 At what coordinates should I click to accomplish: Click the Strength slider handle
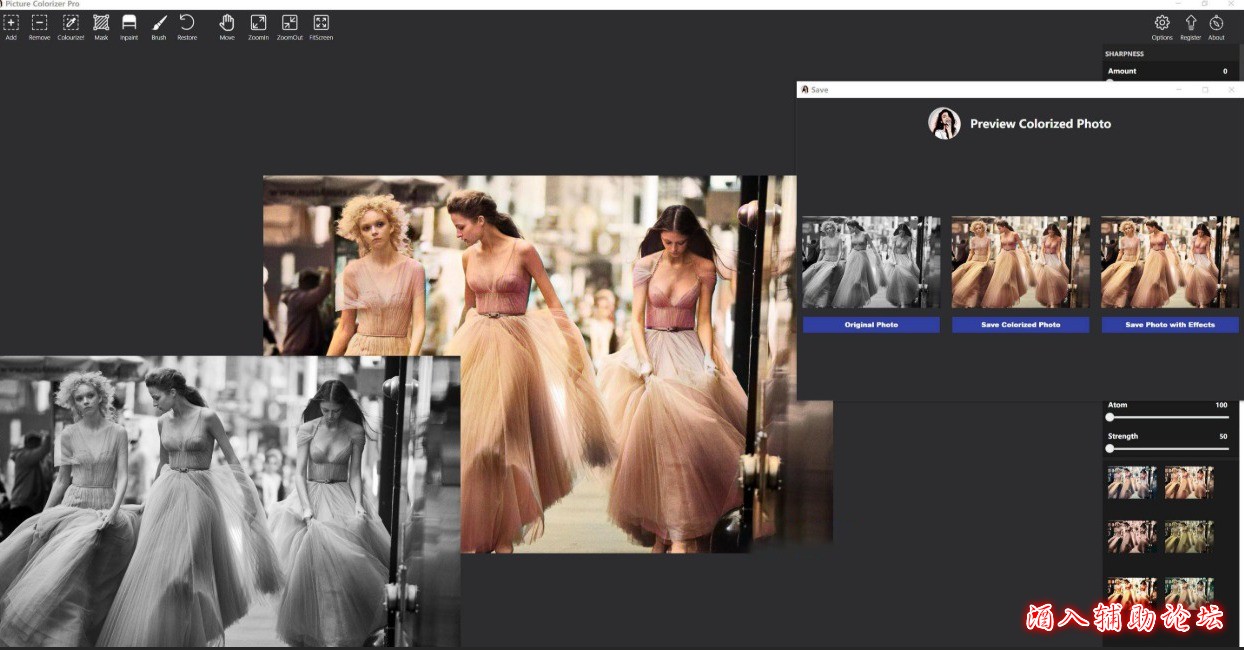click(x=1110, y=449)
